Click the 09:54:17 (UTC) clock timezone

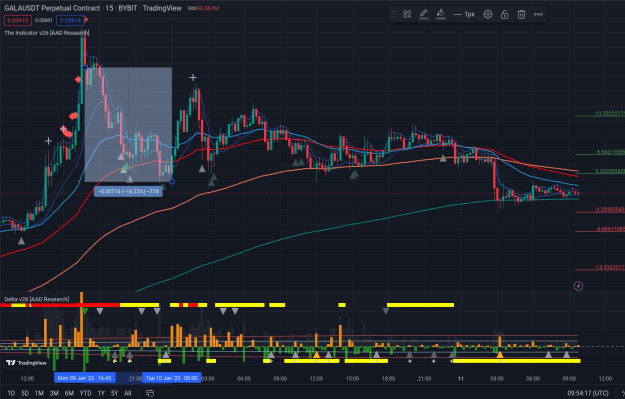[588, 393]
